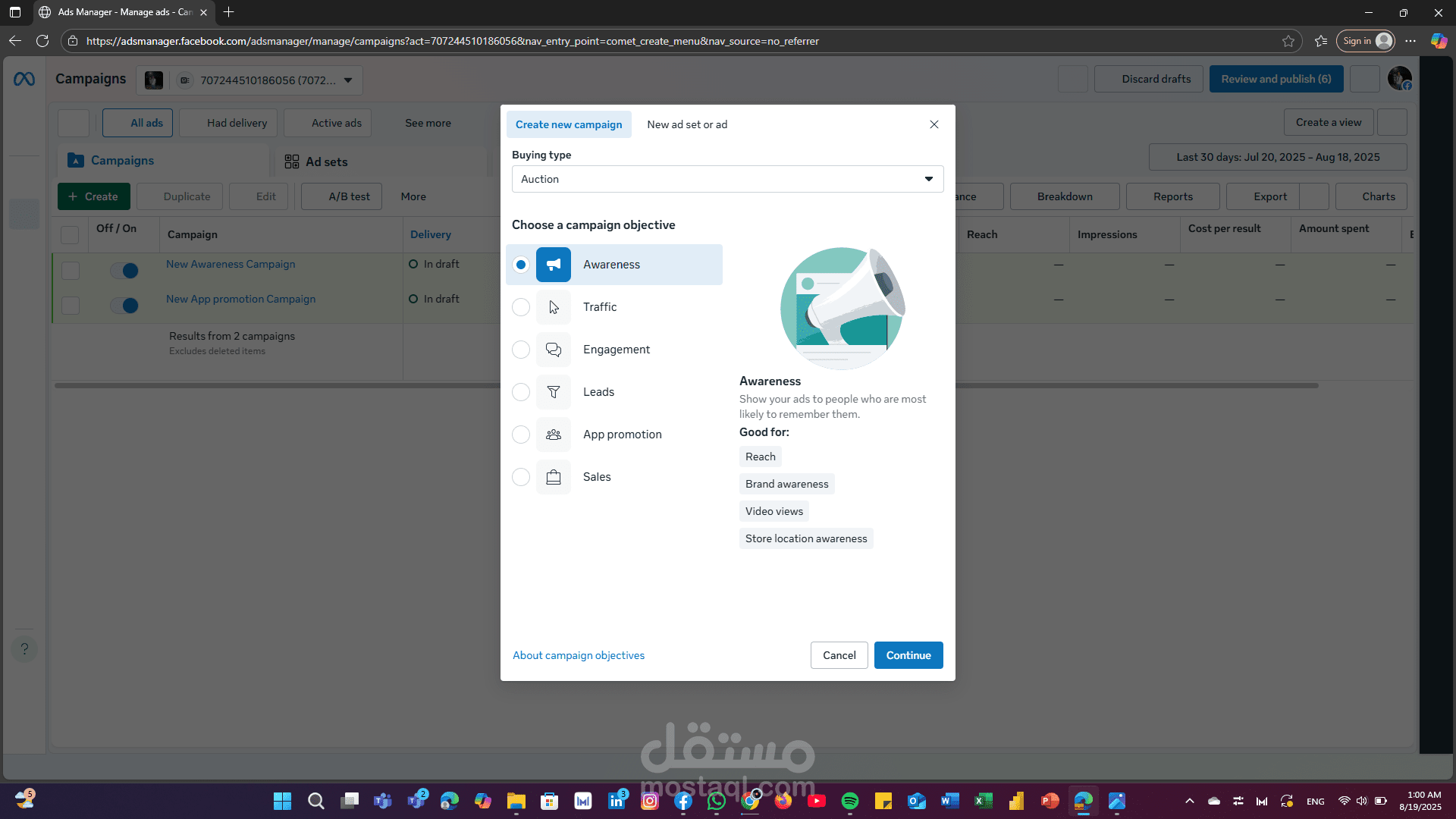Click the help question mark icon
Image resolution: width=1456 pixels, height=819 pixels.
click(x=24, y=649)
